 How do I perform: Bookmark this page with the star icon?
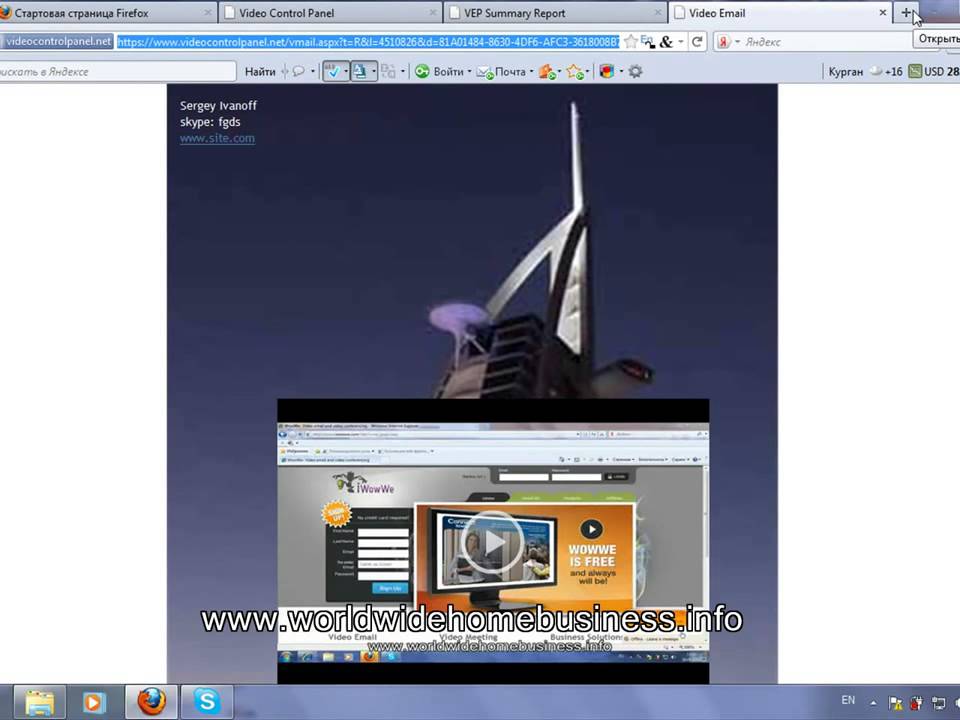click(631, 42)
